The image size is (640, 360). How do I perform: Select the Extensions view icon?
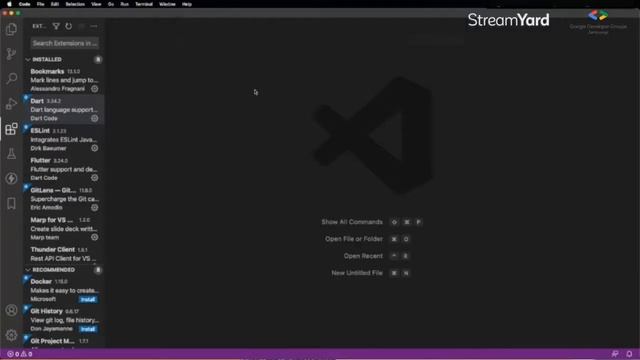click(11, 129)
